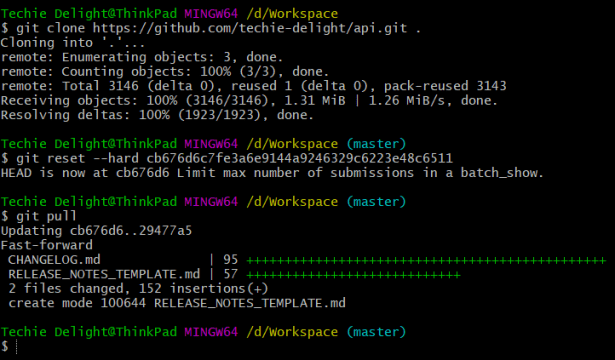This screenshot has height=360, width=615.
Task: Click the green plus bar for RELEASE_NOTES_TEMPLATE.md
Action: tap(353, 275)
